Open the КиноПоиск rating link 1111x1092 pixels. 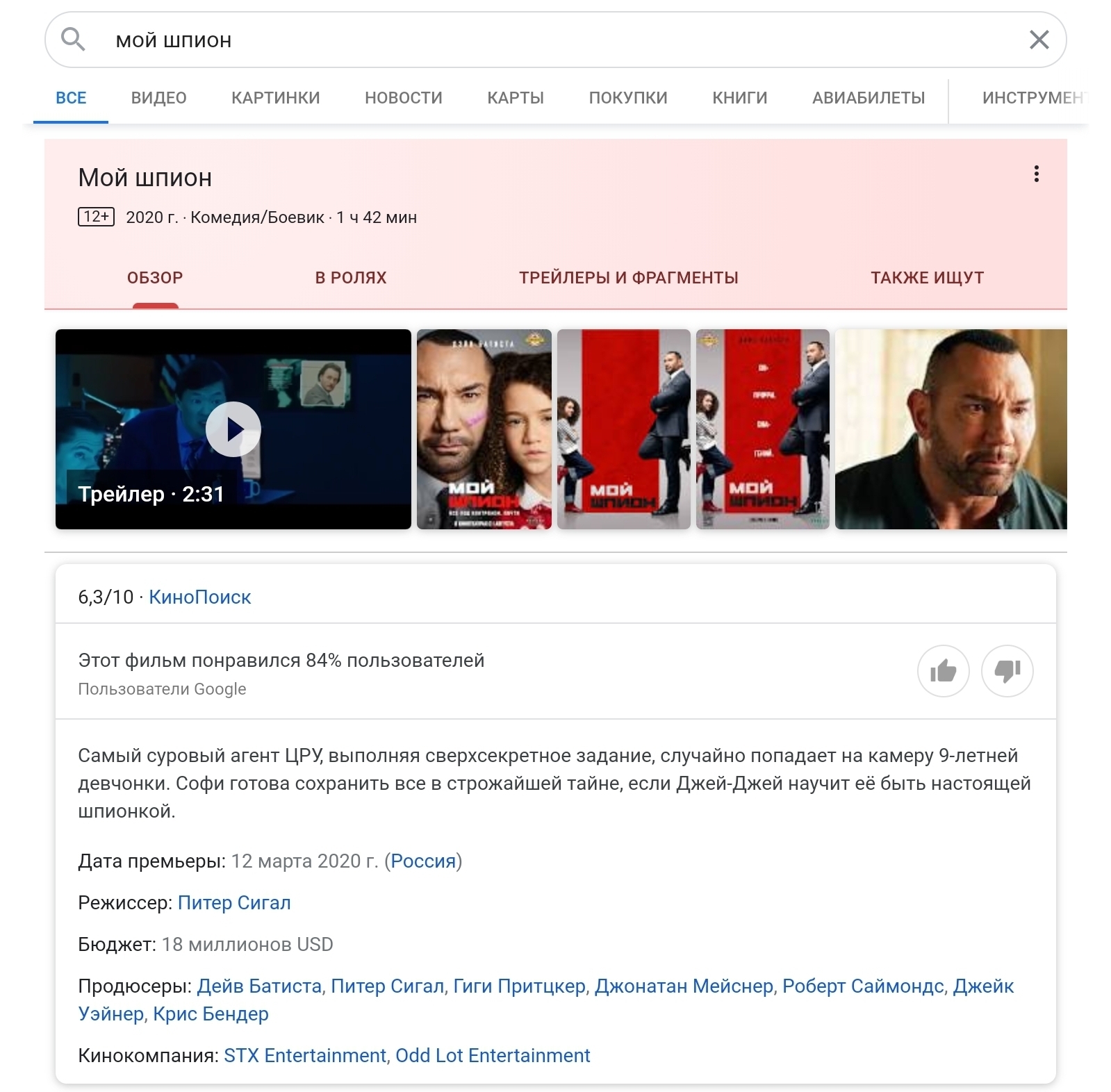pyautogui.click(x=199, y=597)
